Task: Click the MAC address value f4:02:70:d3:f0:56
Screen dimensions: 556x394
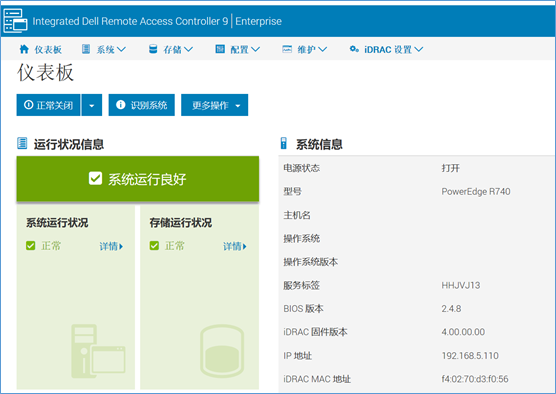Action: [x=475, y=379]
